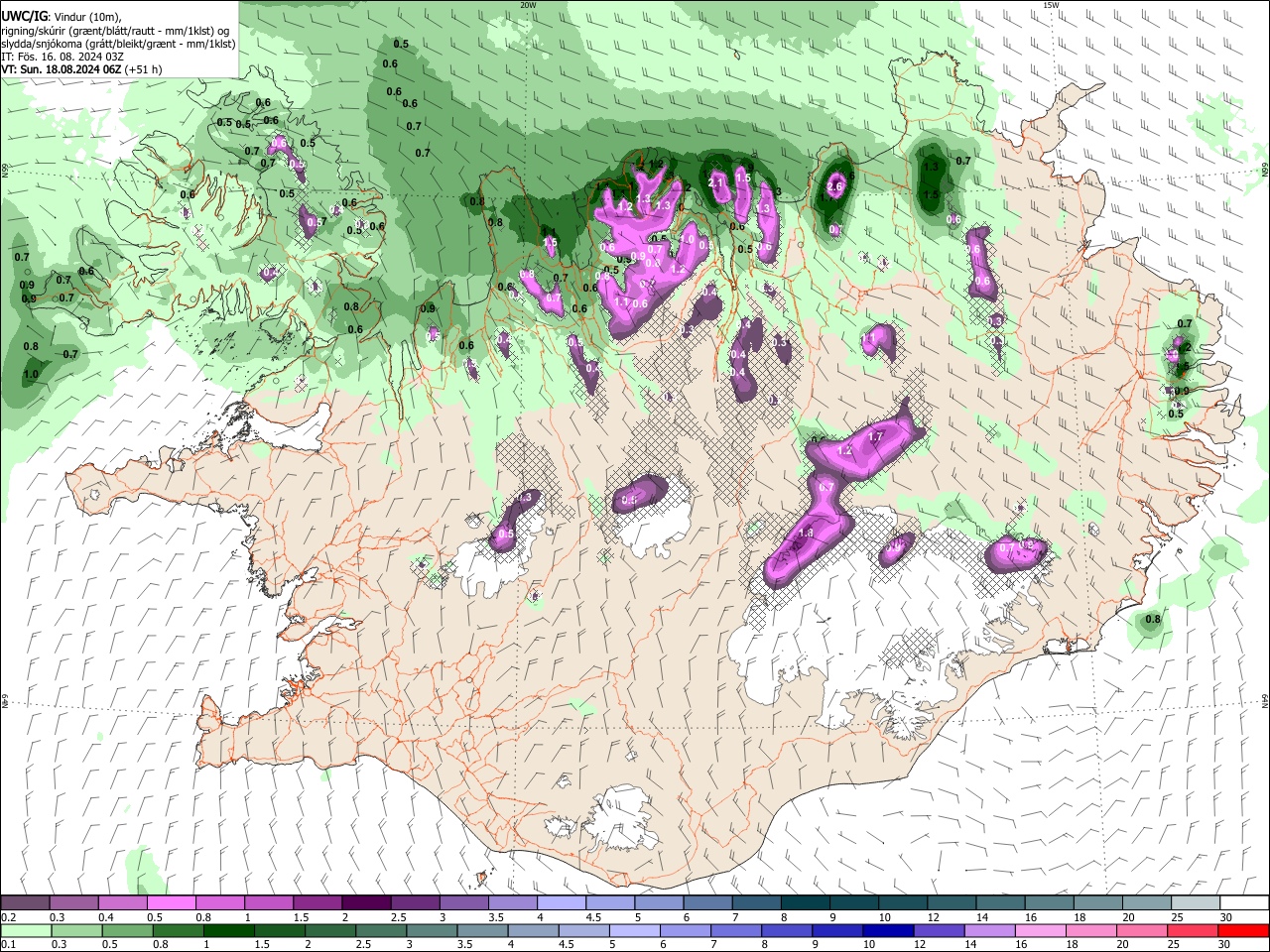1270x952 pixels.
Task: Pick the darkest purple 2 swatch in the top legend row
Action: (365, 902)
